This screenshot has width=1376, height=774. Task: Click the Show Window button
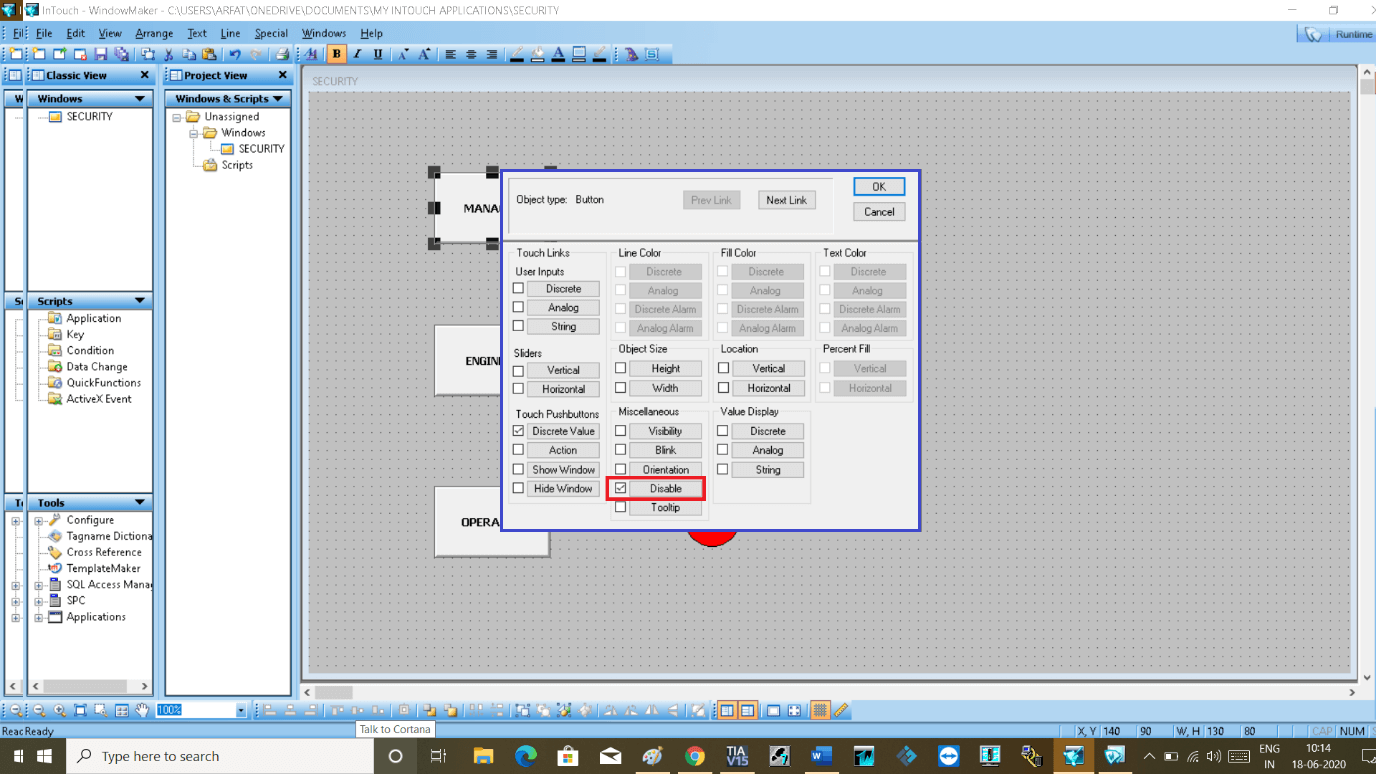click(563, 470)
